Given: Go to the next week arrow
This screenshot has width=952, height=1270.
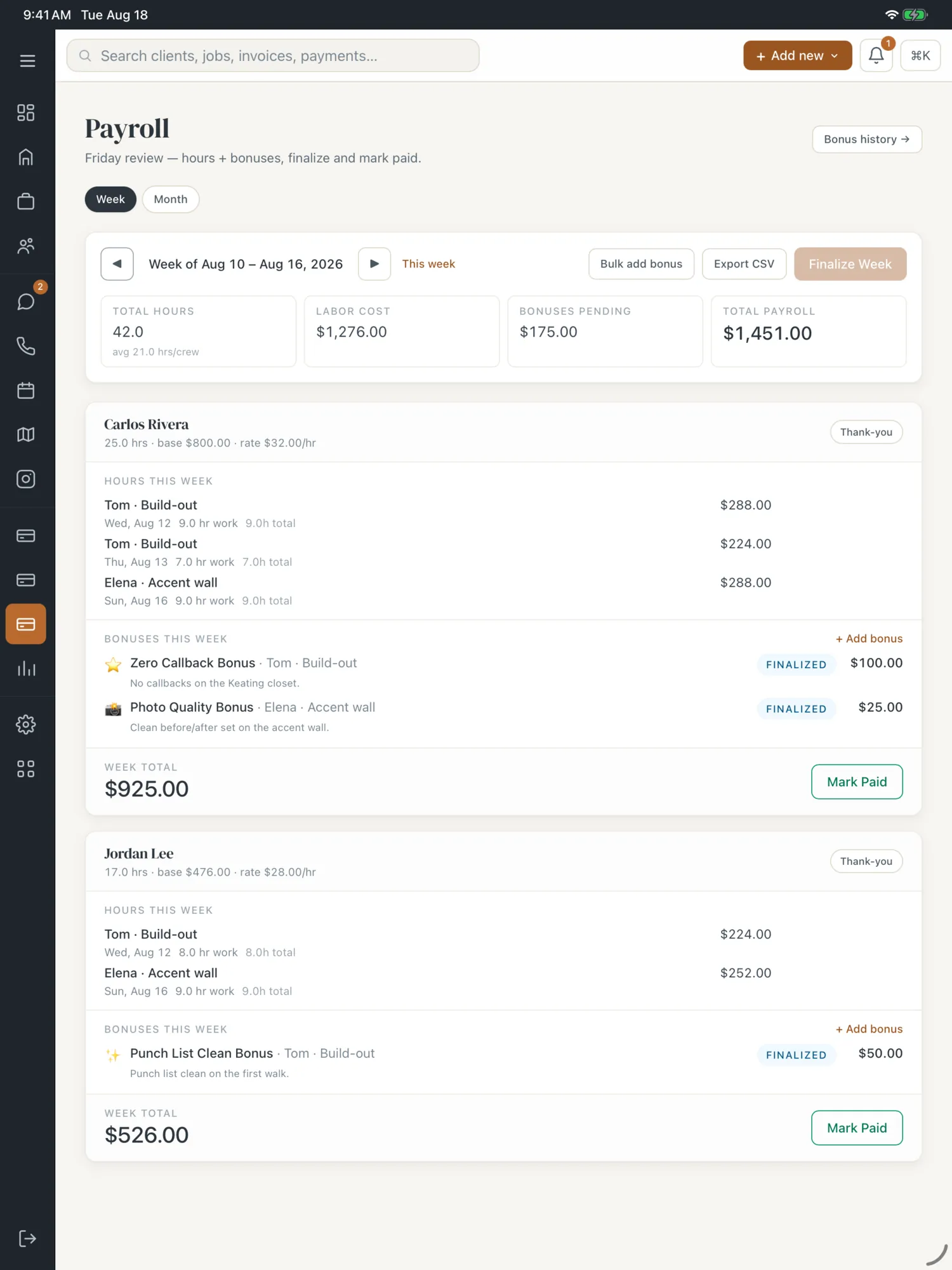Looking at the screenshot, I should [374, 264].
